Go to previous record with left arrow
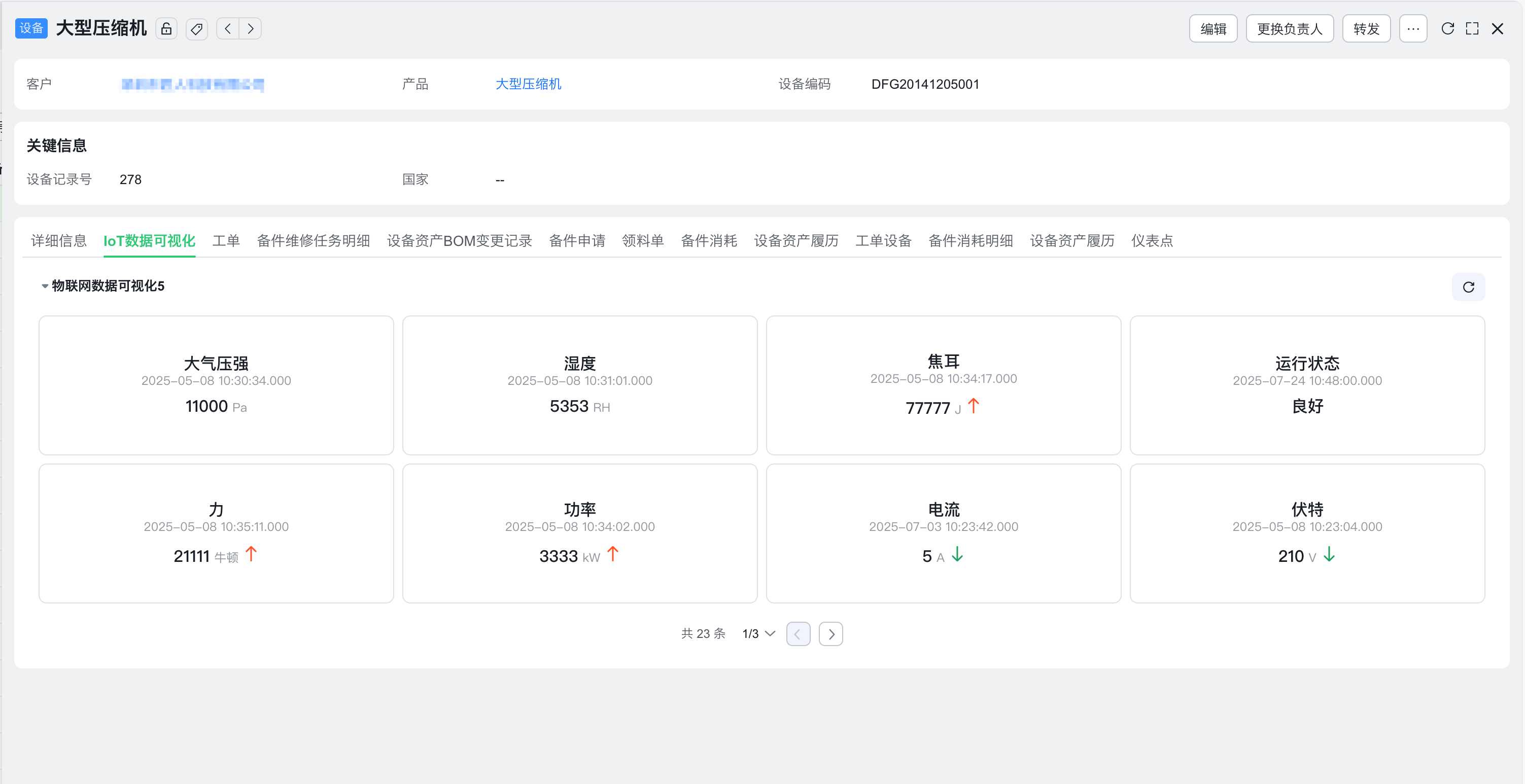The height and width of the screenshot is (784, 1525). [x=228, y=28]
